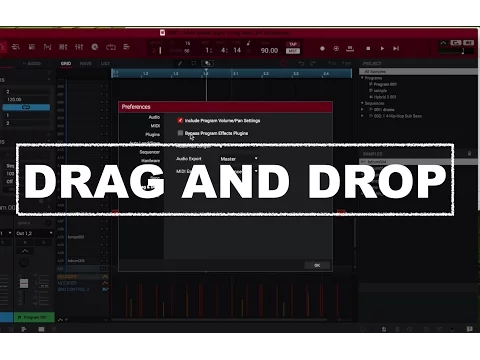
Task: Click the undo arrow
Action: [301, 63]
